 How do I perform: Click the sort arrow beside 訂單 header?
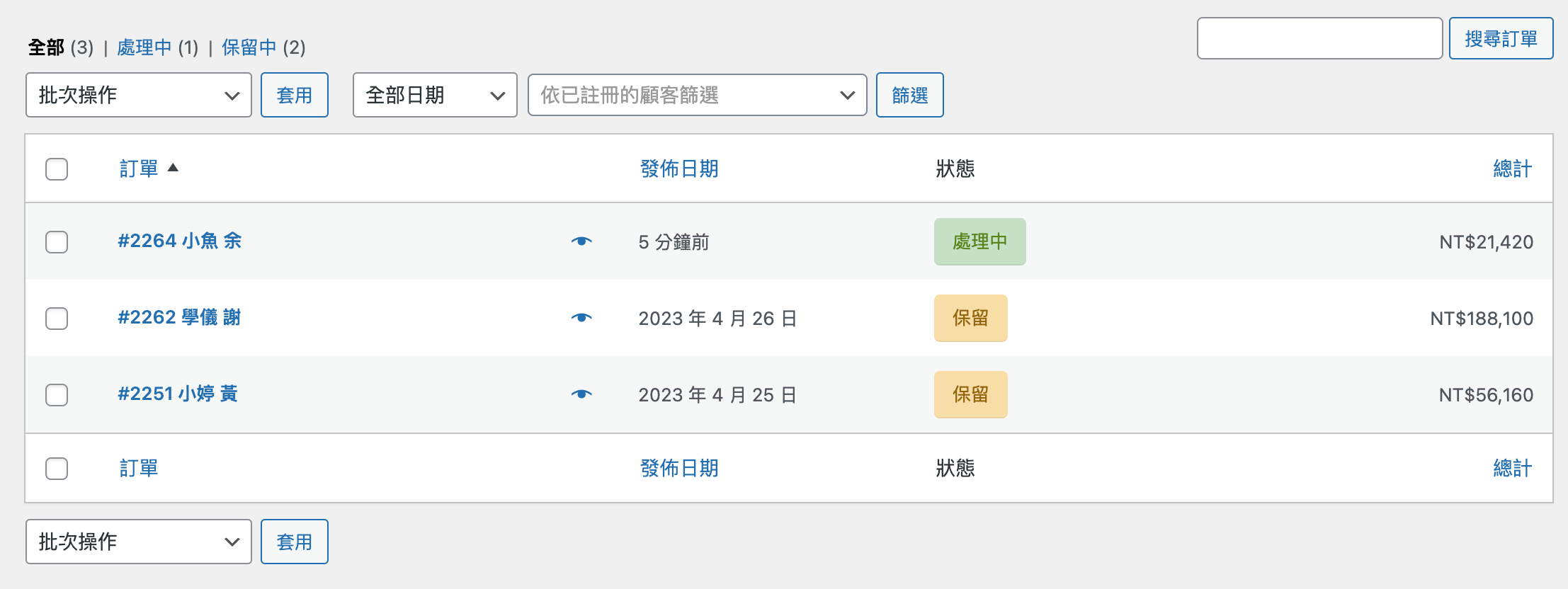point(173,168)
